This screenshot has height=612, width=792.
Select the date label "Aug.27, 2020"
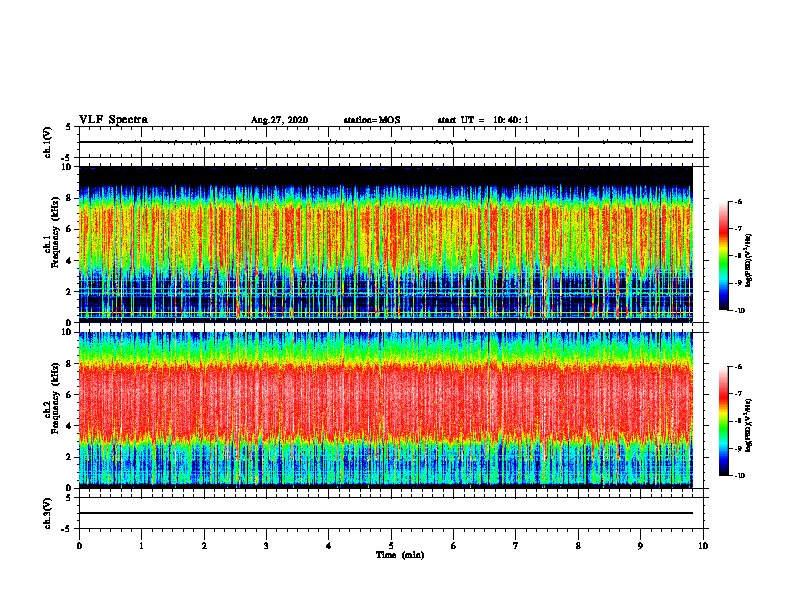pos(279,120)
